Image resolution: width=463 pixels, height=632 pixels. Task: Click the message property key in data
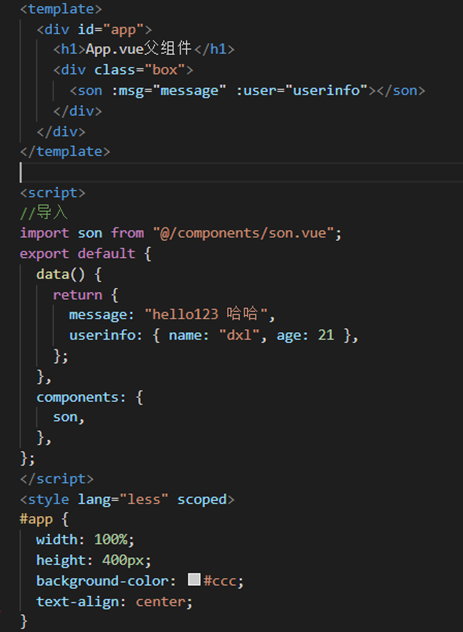click(98, 315)
